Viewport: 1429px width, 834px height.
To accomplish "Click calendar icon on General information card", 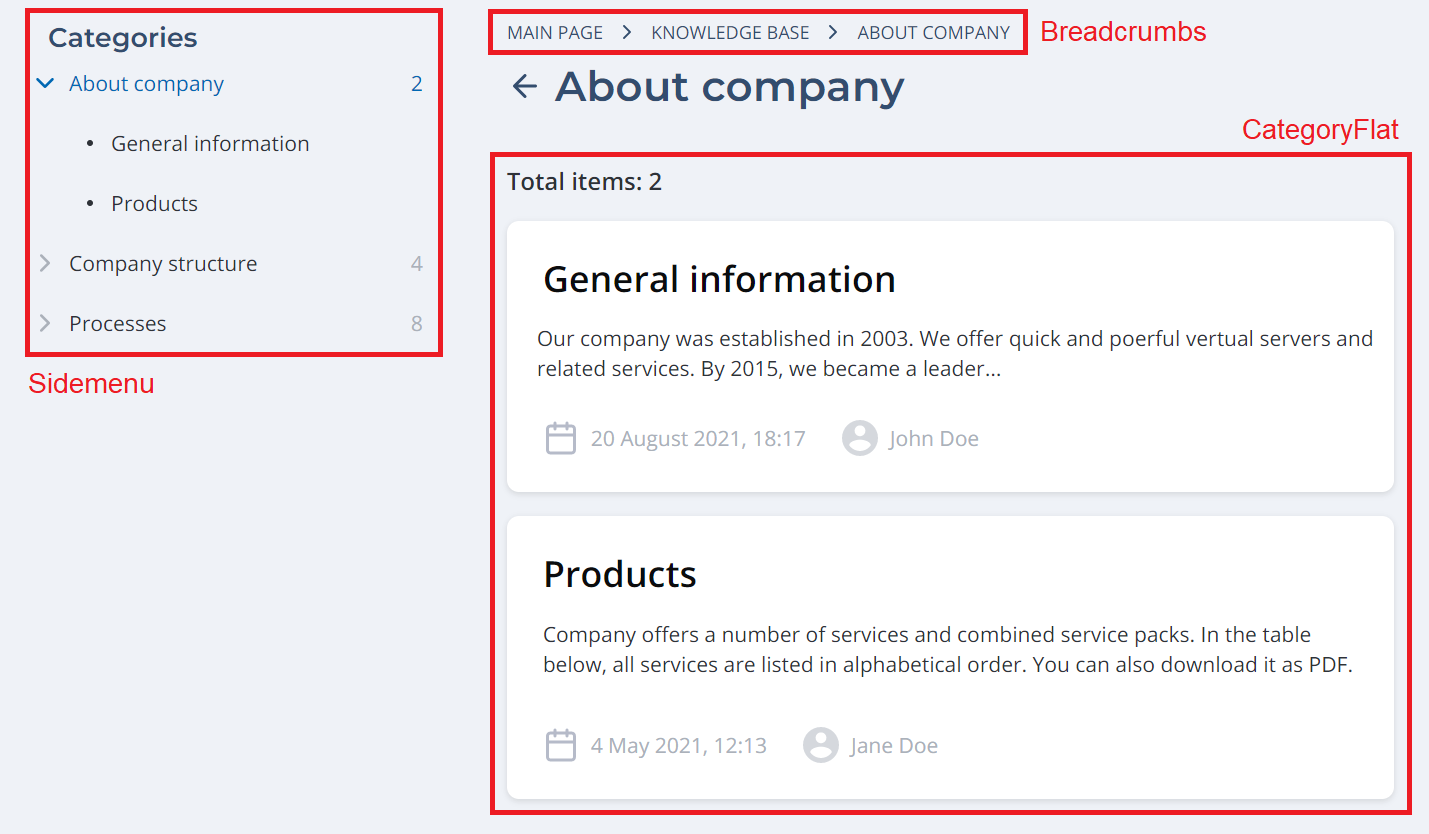I will (x=560, y=438).
